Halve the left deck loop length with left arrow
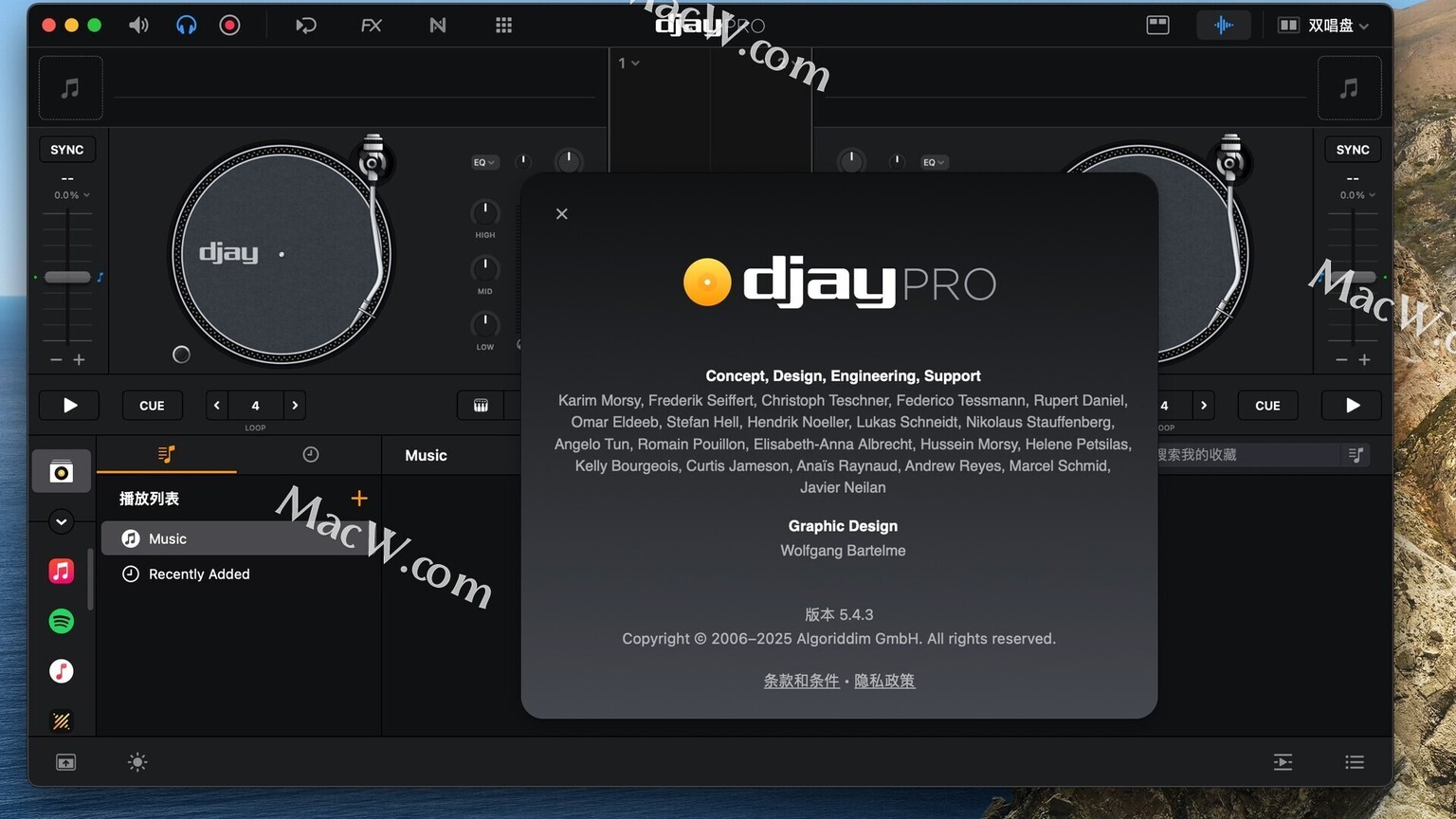Image resolution: width=1456 pixels, height=819 pixels. (217, 406)
